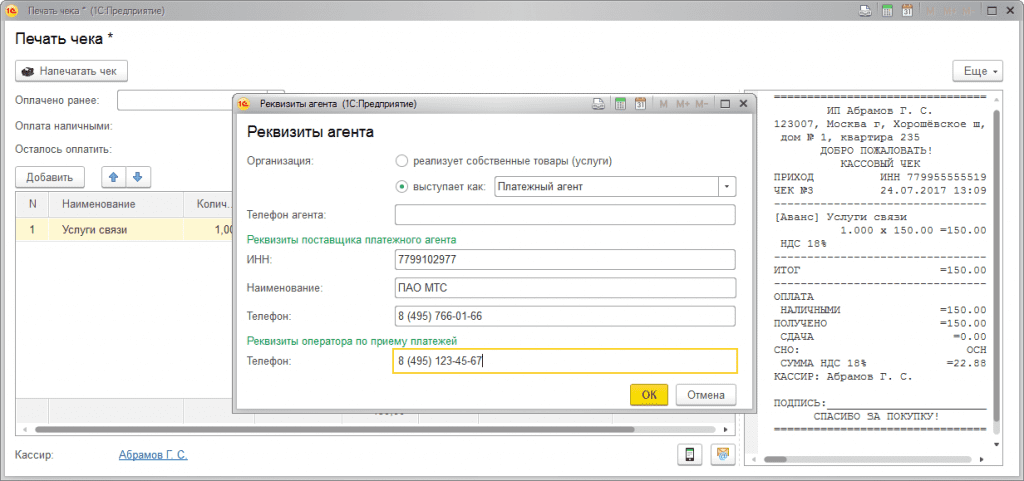Click the ИНН field containing 7799102977

[x=565, y=260]
